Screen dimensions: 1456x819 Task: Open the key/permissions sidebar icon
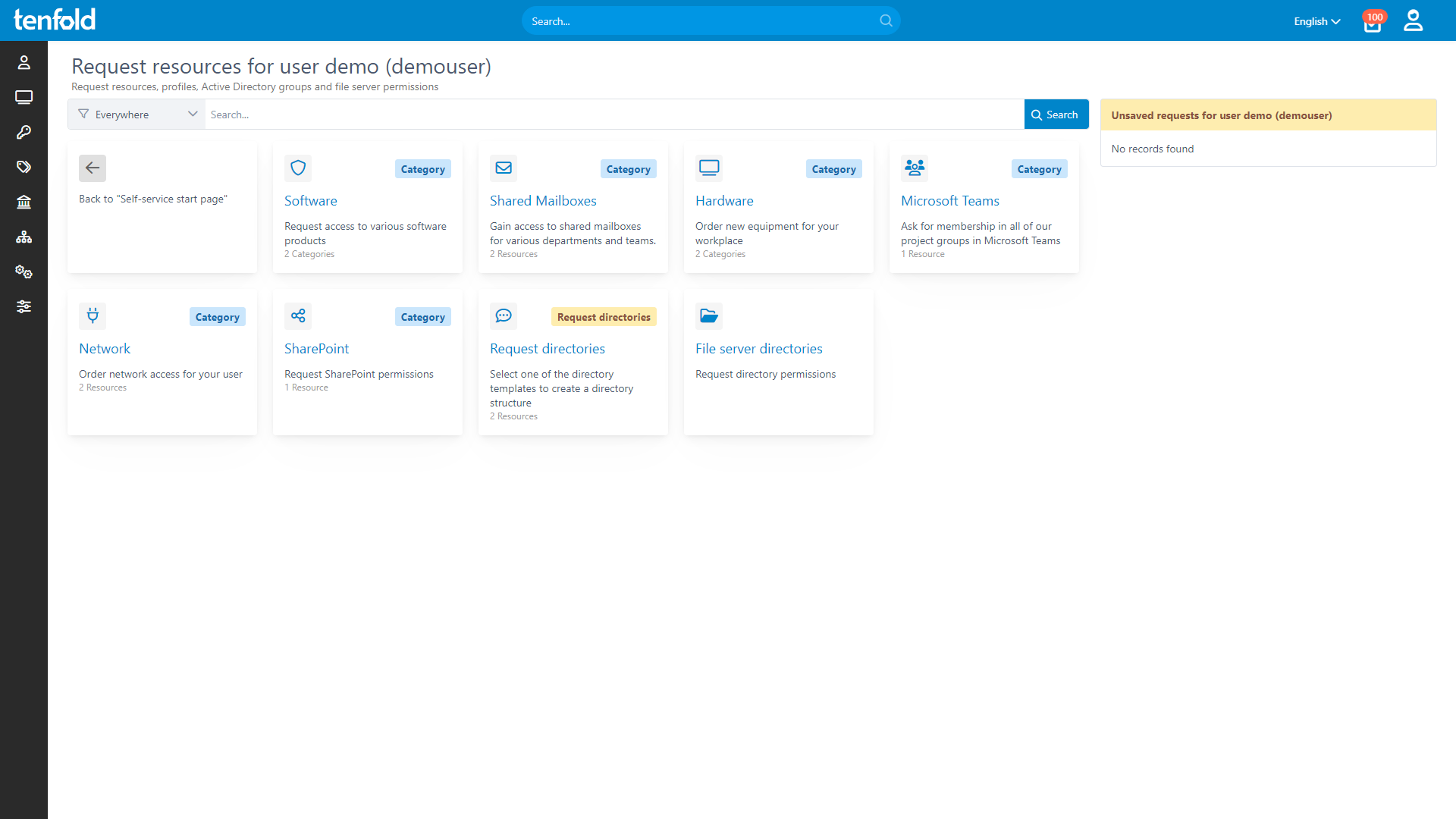(24, 132)
